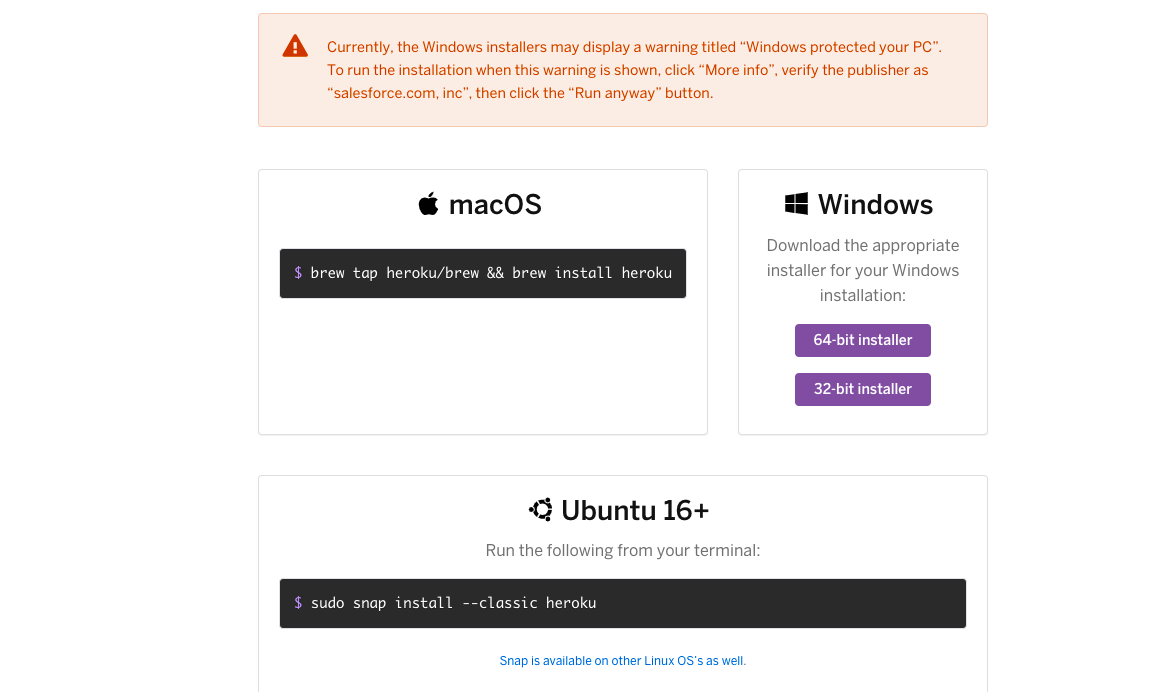The image size is (1173, 692).
Task: Click the Windows logo icon
Action: click(x=796, y=202)
